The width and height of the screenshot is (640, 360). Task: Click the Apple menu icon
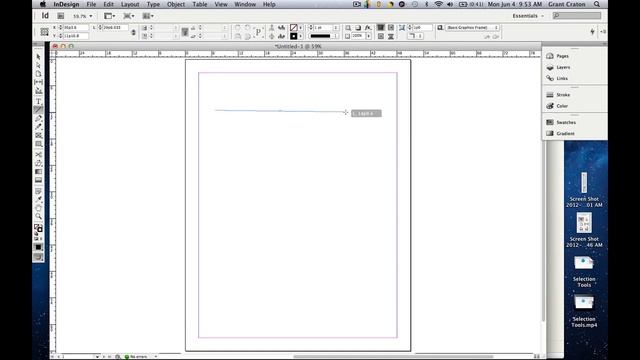coord(42,4)
